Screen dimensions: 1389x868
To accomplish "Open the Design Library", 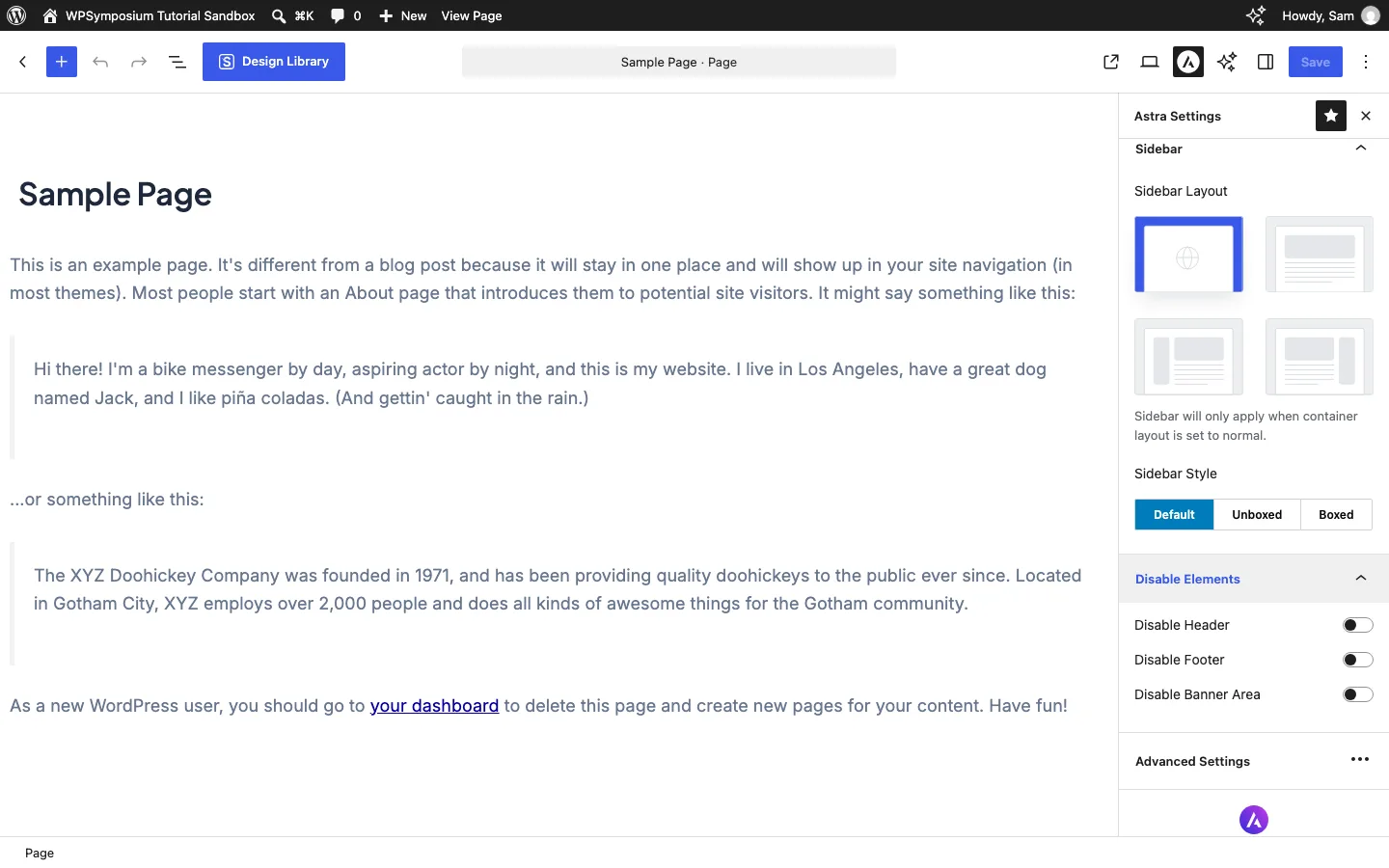I will pos(274,62).
